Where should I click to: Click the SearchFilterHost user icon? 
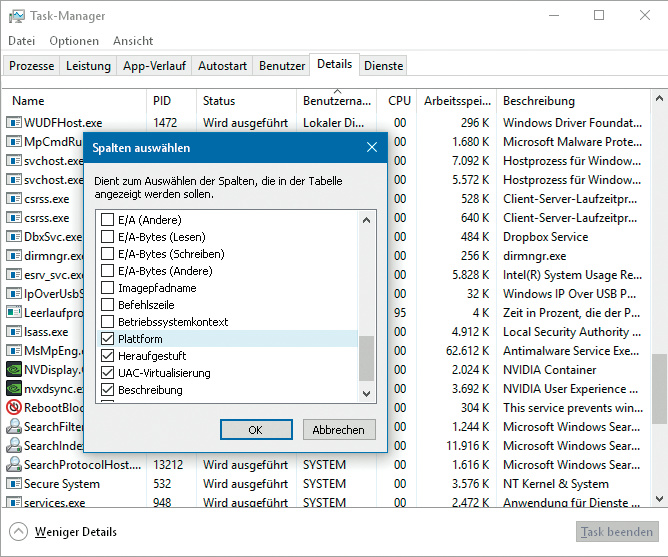point(14,427)
